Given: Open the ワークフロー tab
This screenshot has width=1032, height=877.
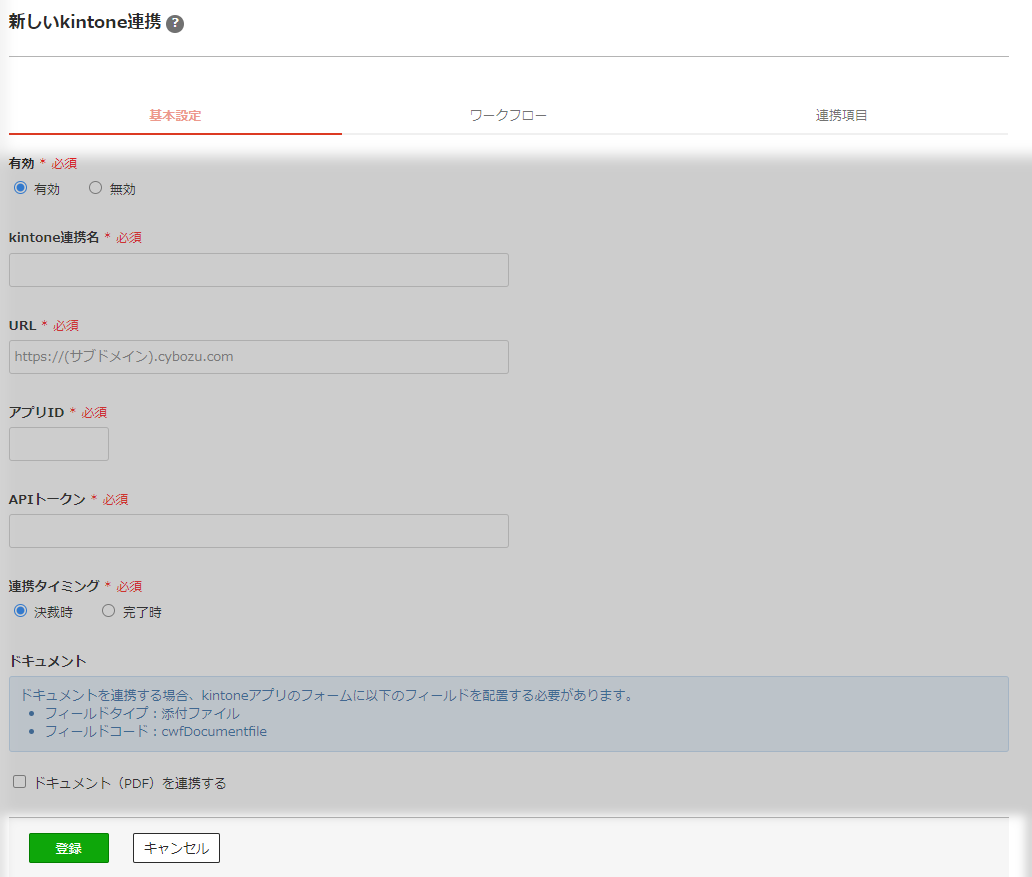Looking at the screenshot, I should tap(508, 116).
